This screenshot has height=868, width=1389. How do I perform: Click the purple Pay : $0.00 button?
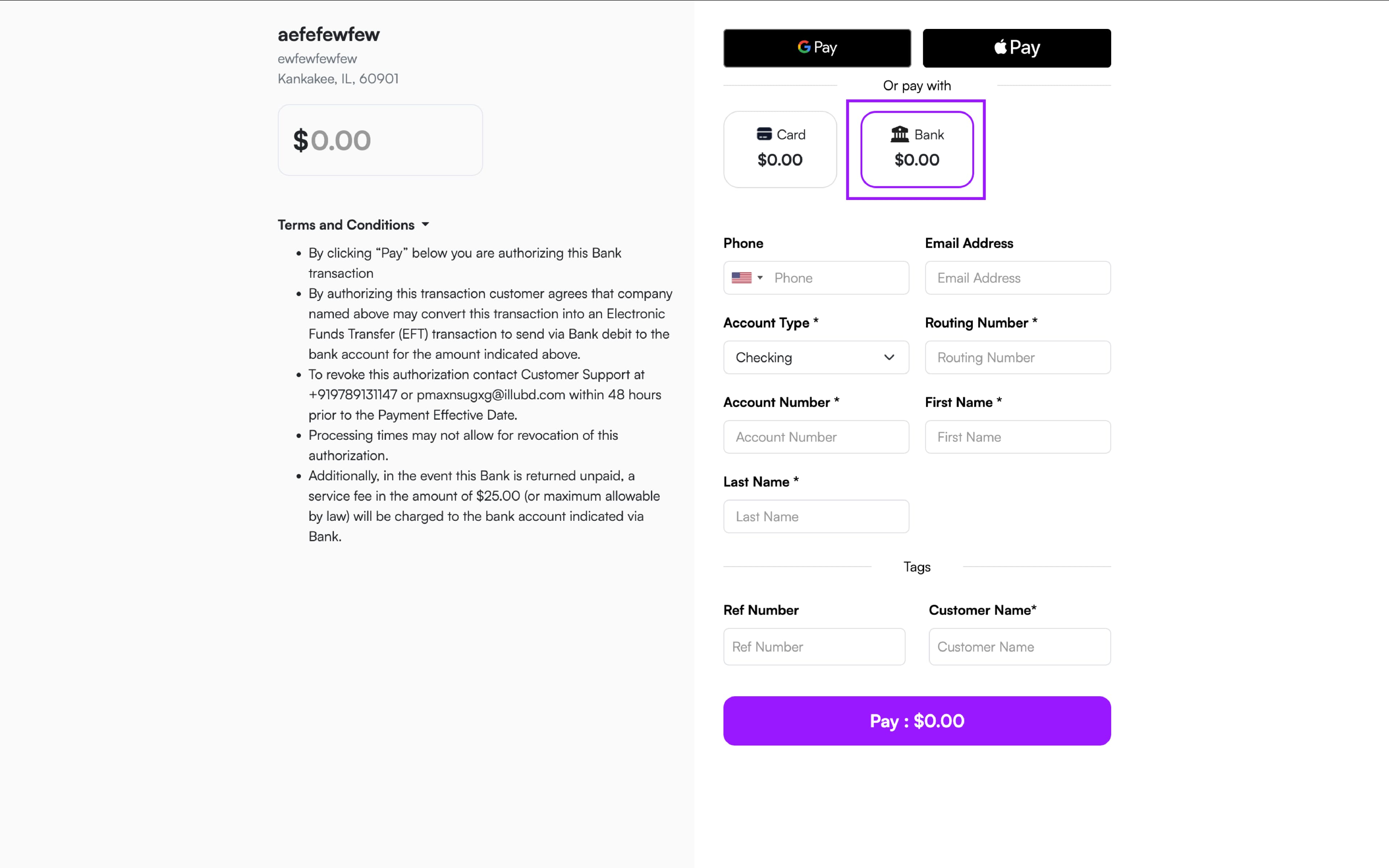click(916, 720)
